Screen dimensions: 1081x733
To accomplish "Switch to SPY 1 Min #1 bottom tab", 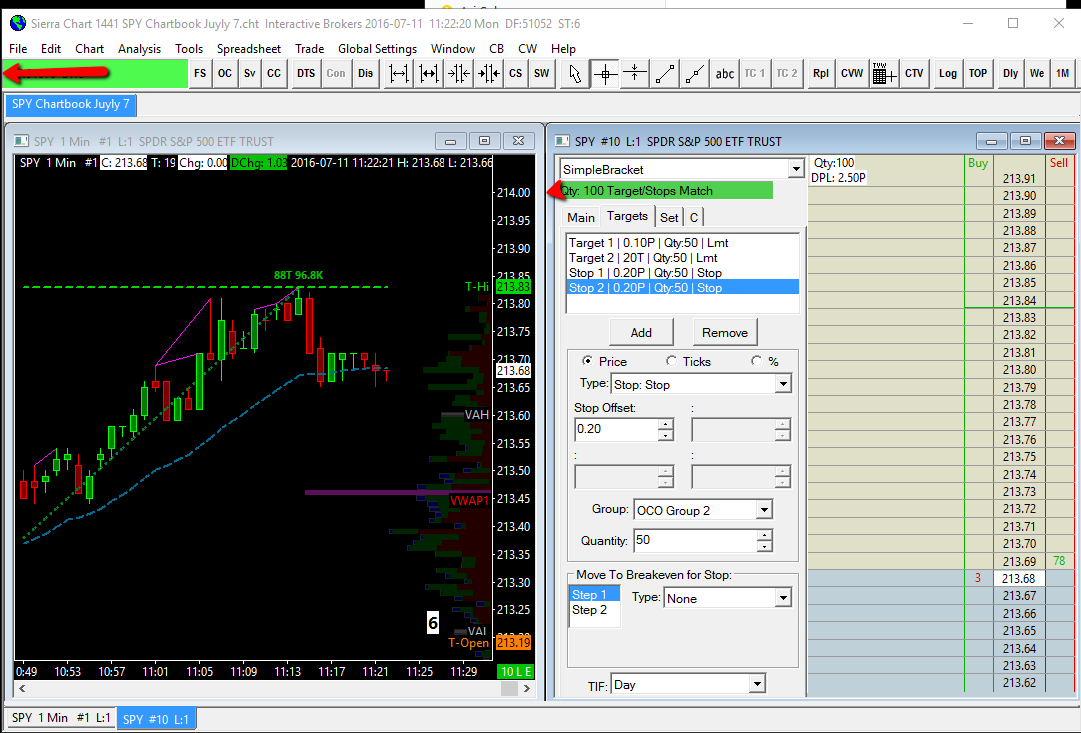I will click(61, 718).
